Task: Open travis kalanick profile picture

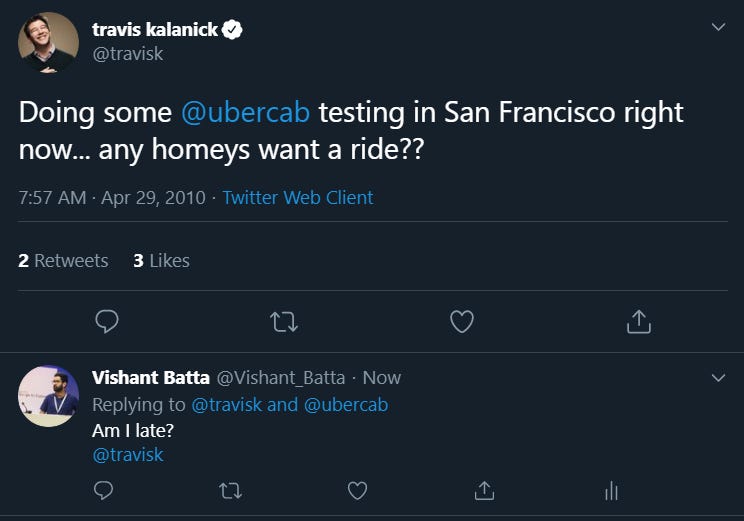Action: tap(48, 42)
